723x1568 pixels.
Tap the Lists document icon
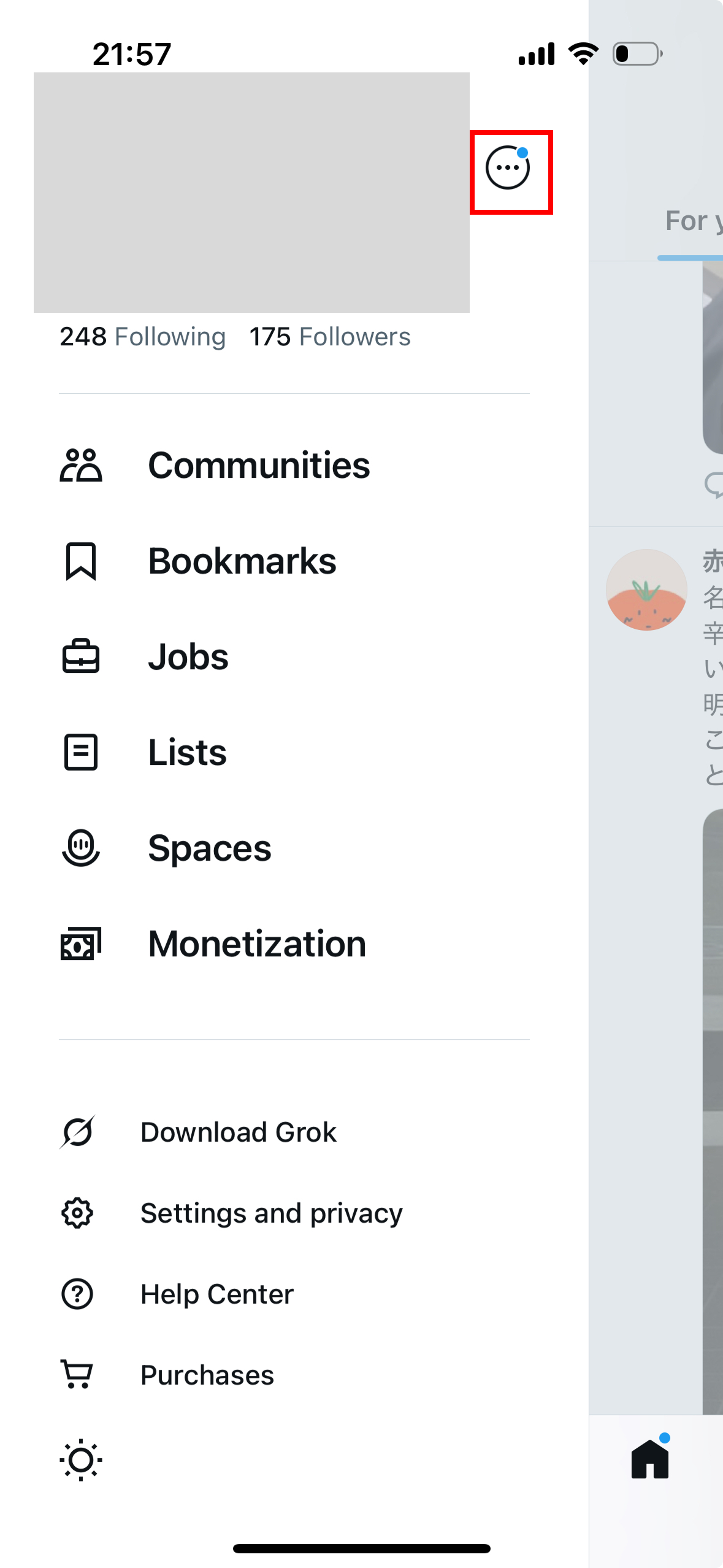(80, 752)
